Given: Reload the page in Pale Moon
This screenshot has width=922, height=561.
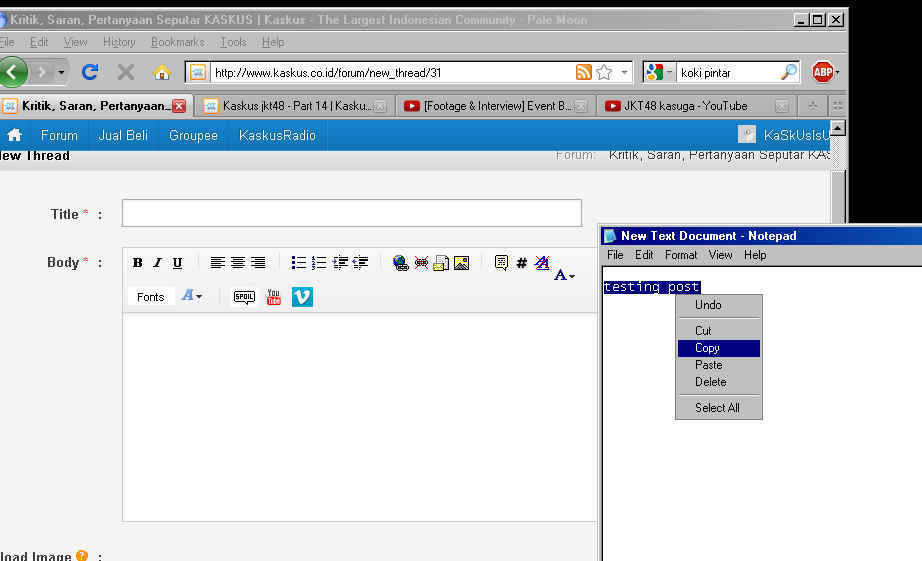Looking at the screenshot, I should [90, 72].
